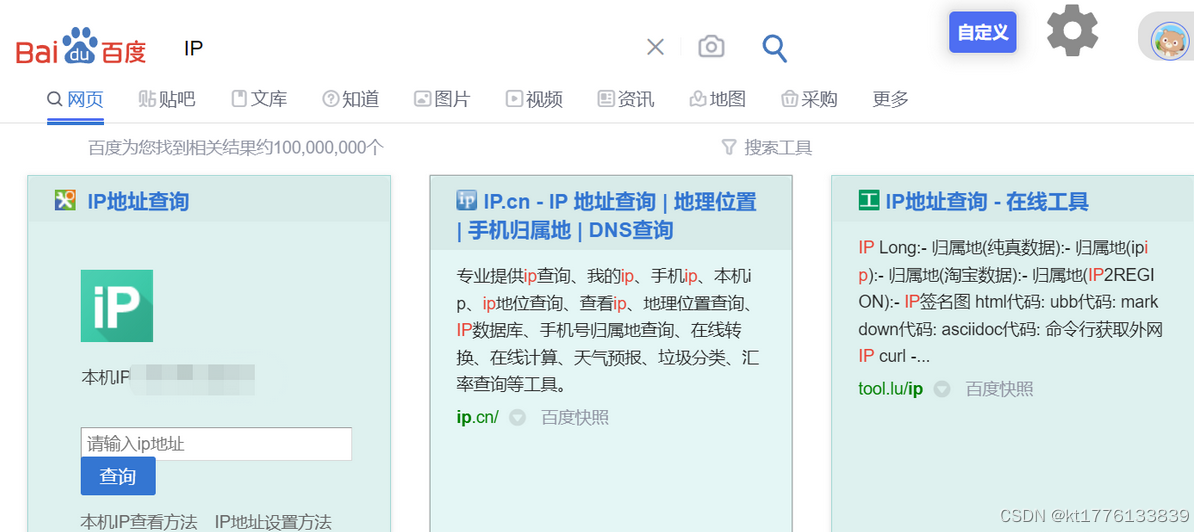The image size is (1204, 532).
Task: Click the ip.cn/ green URL
Action: coord(477,417)
